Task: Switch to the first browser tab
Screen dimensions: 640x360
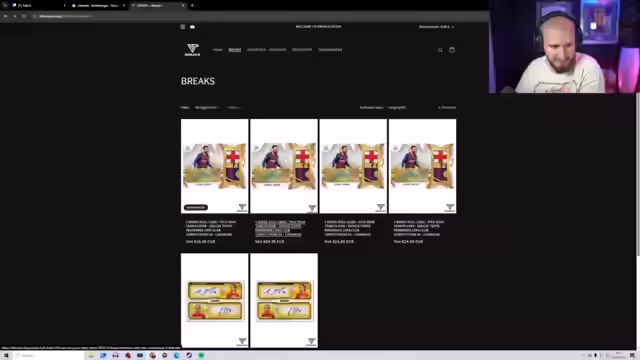Action: [38, 5]
